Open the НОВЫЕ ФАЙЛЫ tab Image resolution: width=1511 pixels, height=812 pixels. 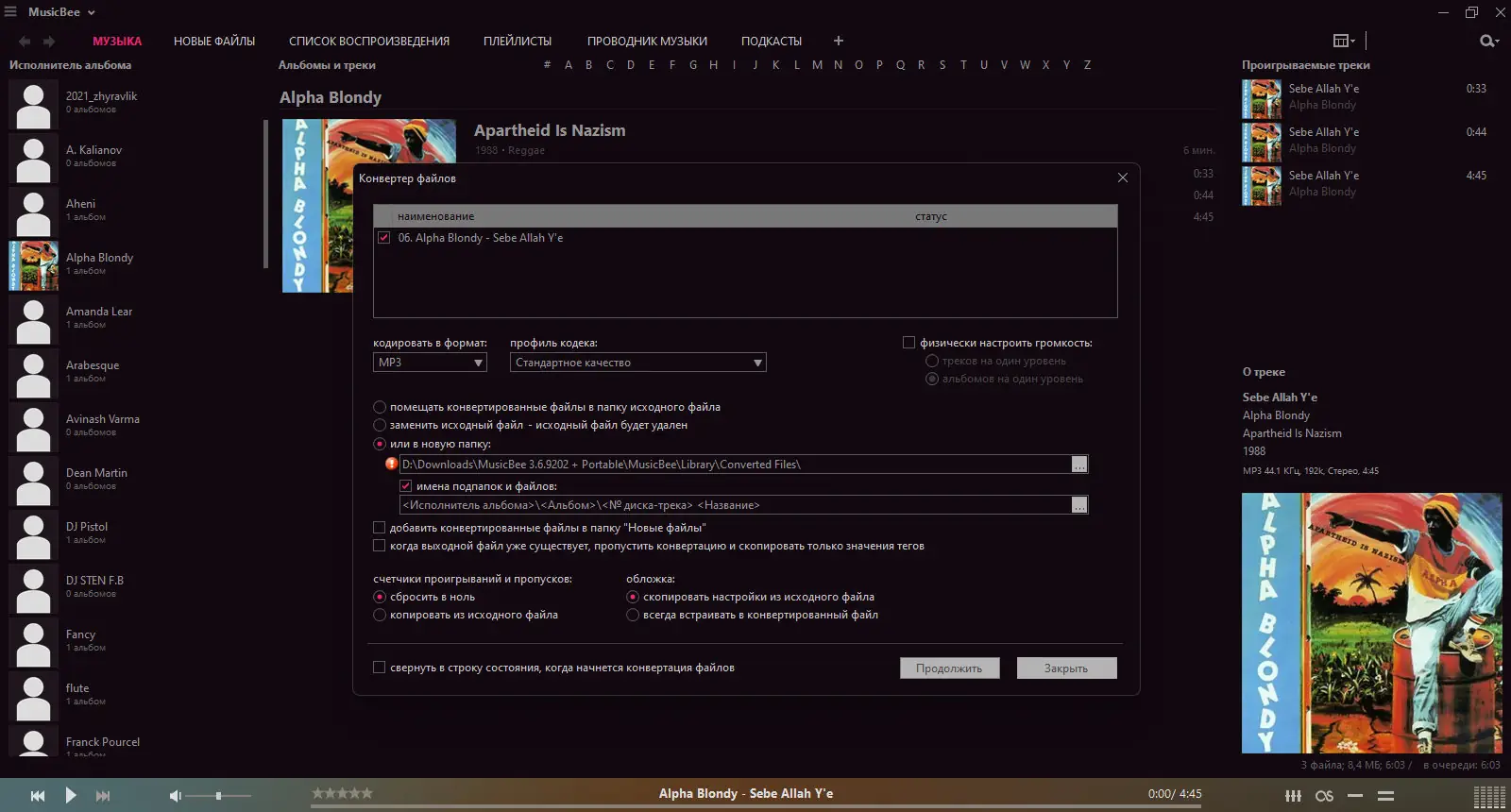click(214, 42)
